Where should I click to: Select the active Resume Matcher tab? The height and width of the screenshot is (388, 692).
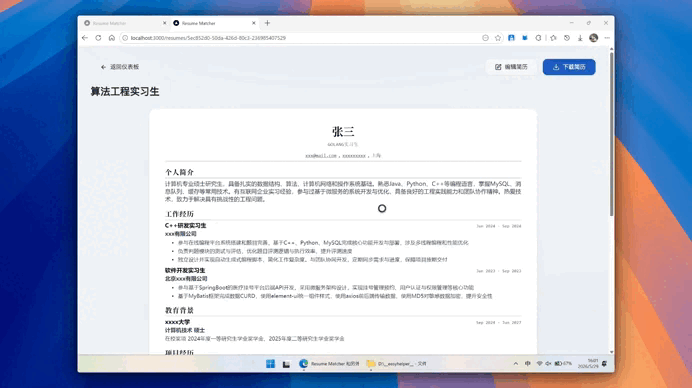(214, 23)
